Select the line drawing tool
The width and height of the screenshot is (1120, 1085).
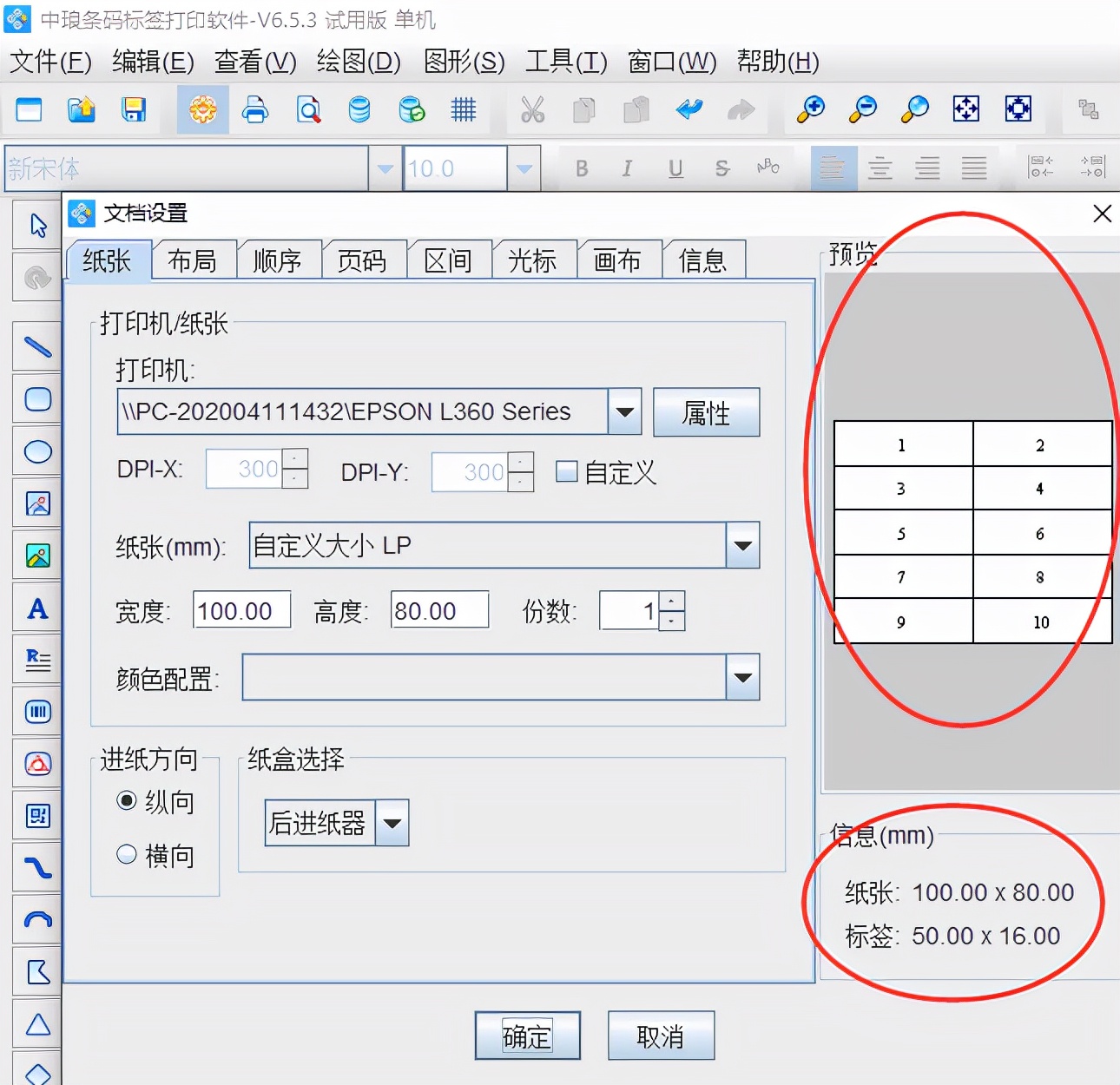[37, 347]
